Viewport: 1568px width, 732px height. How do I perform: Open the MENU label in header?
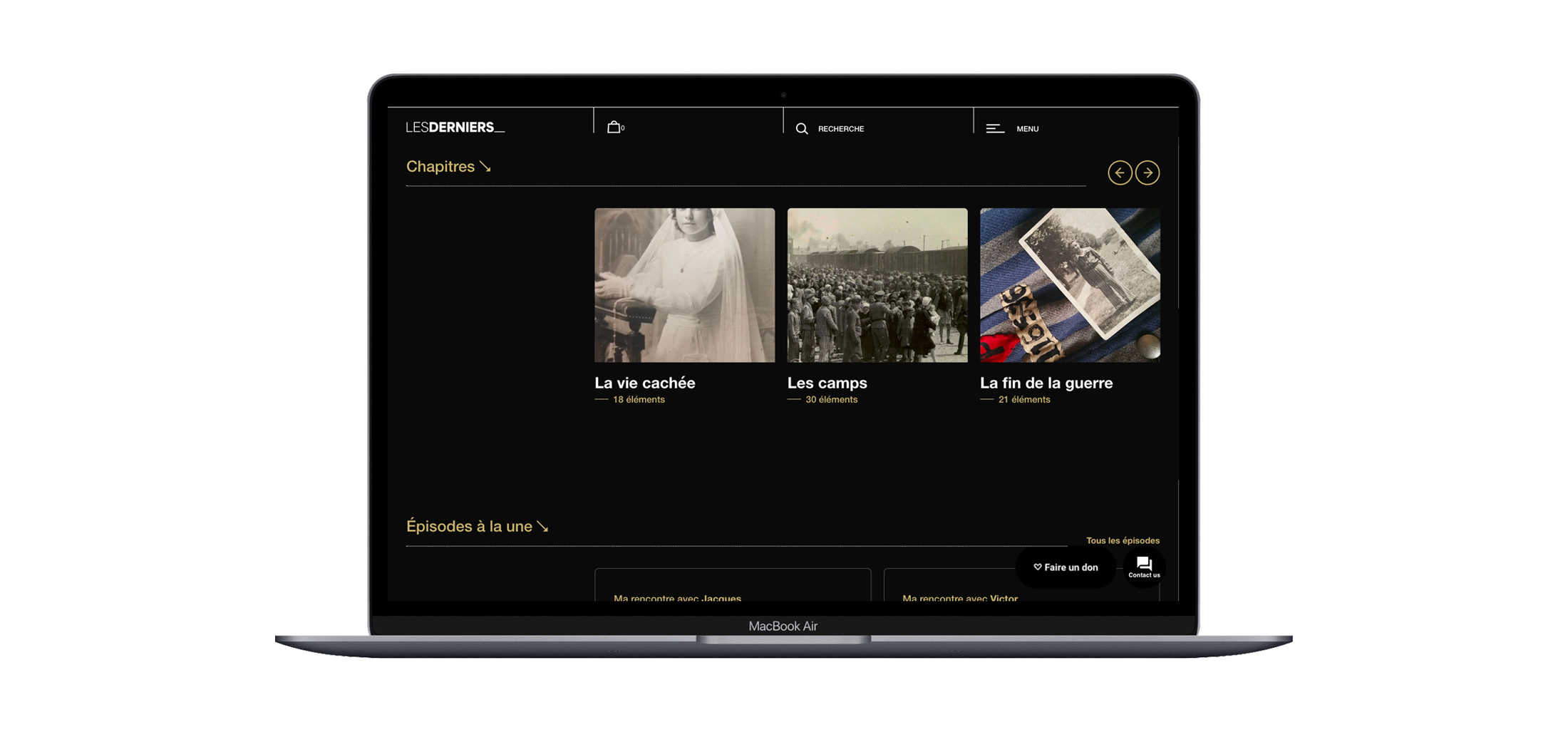(x=1027, y=129)
